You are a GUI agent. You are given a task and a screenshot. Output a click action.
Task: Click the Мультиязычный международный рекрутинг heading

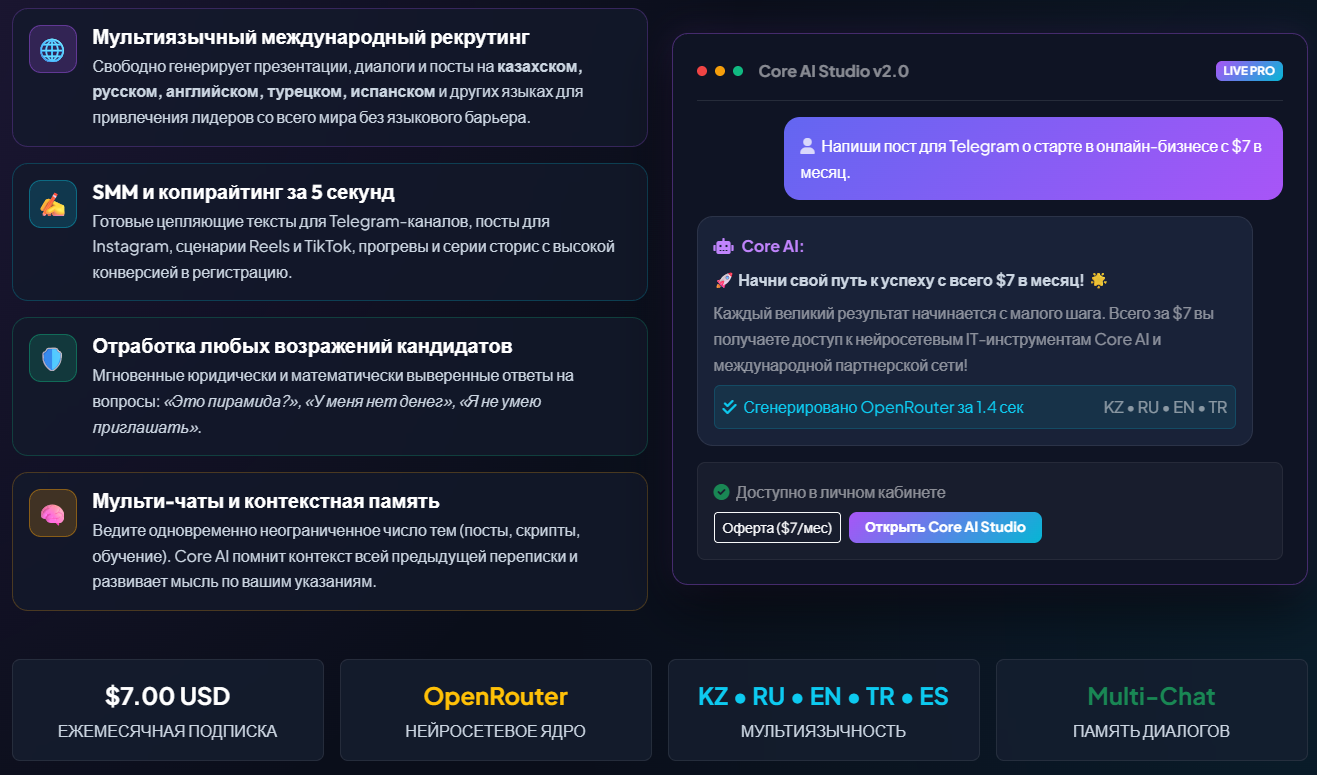(311, 37)
